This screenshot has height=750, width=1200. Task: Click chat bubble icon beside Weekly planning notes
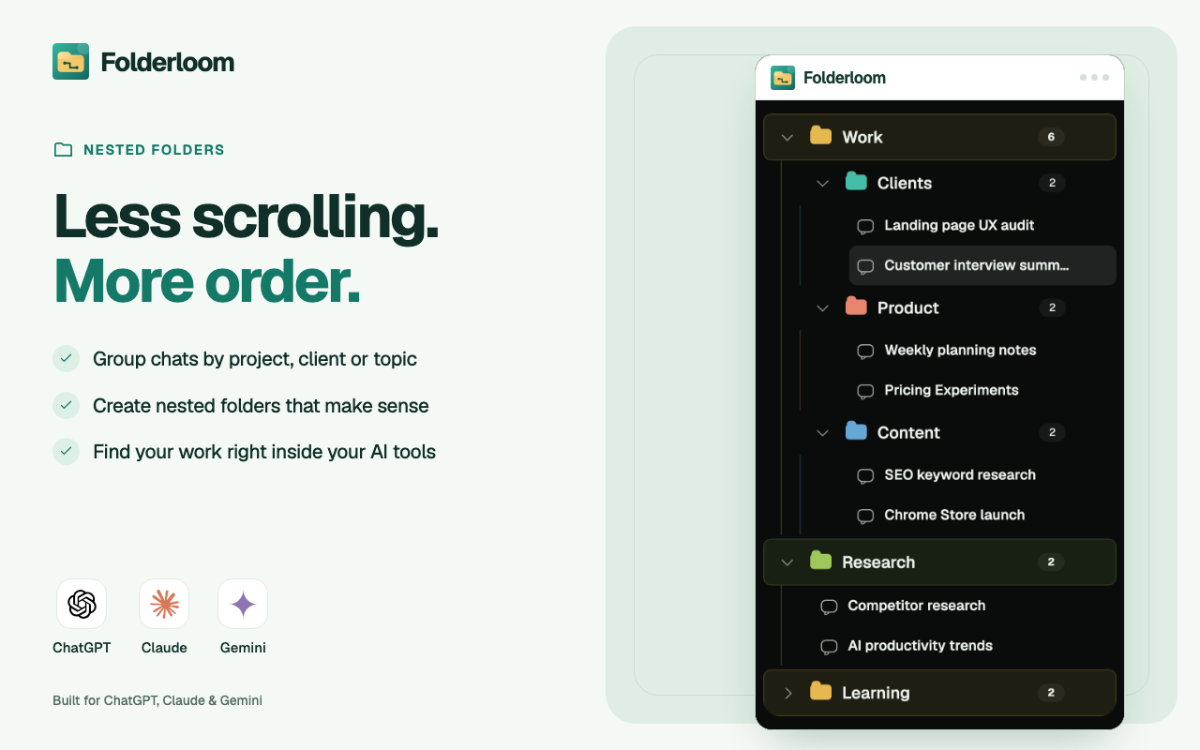pos(866,351)
